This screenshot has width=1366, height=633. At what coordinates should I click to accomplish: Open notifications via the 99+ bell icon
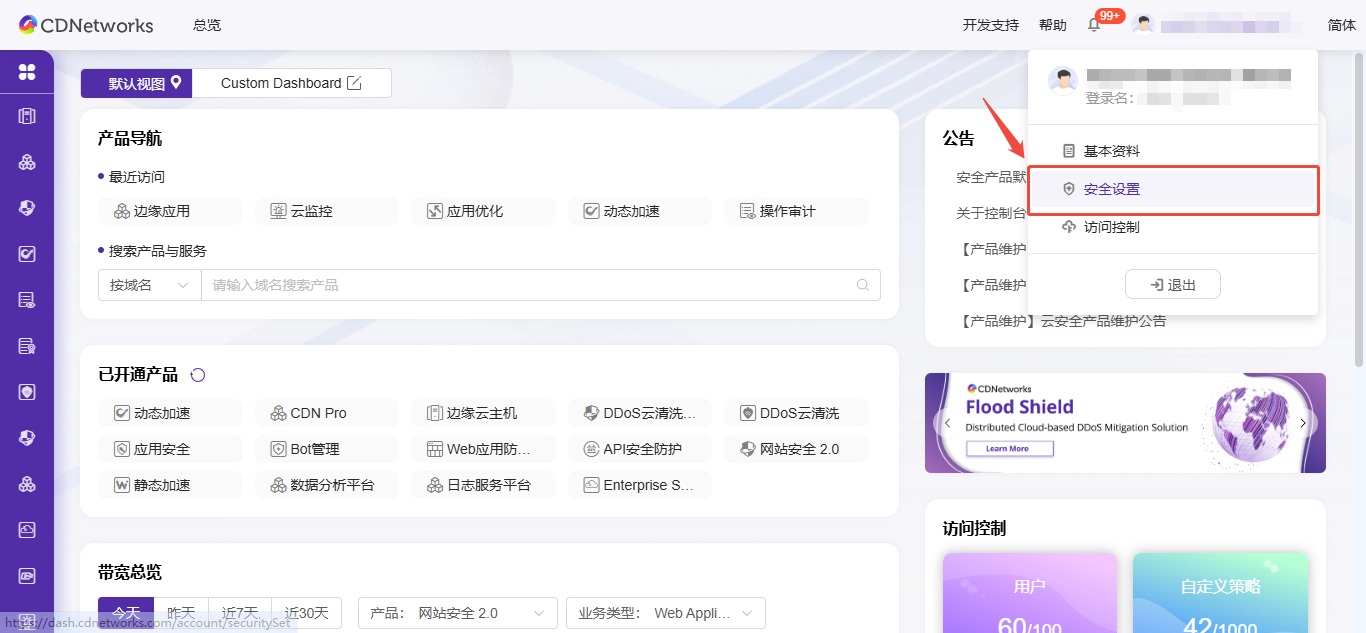(x=1093, y=24)
